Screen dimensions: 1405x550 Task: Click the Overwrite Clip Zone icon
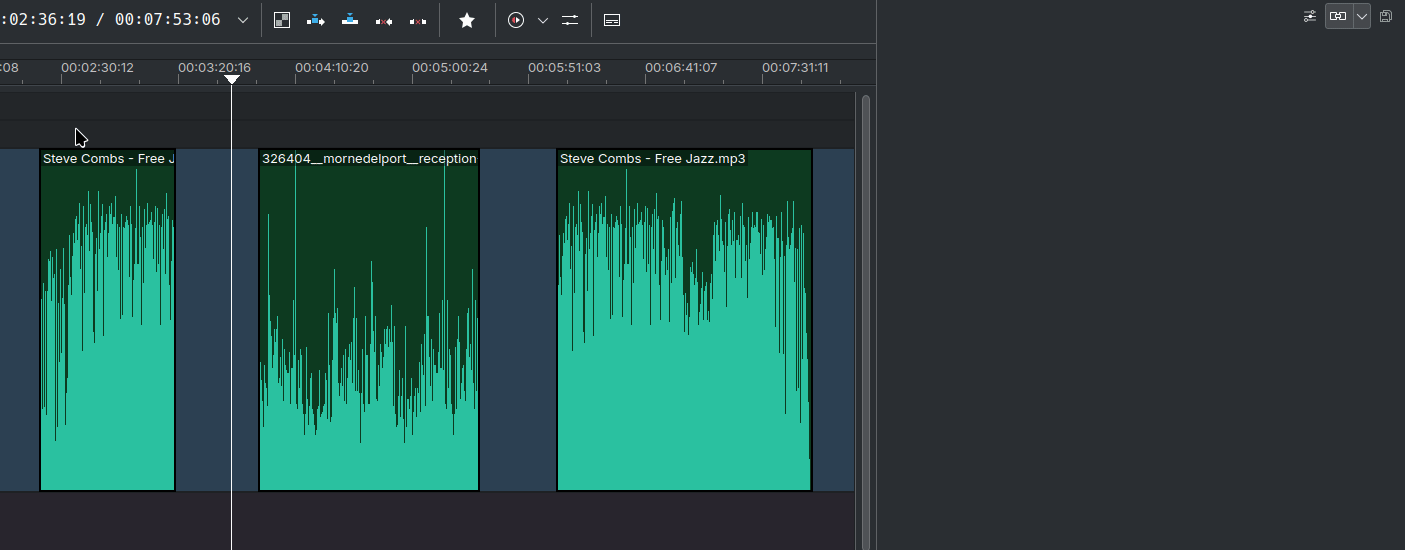click(x=350, y=20)
